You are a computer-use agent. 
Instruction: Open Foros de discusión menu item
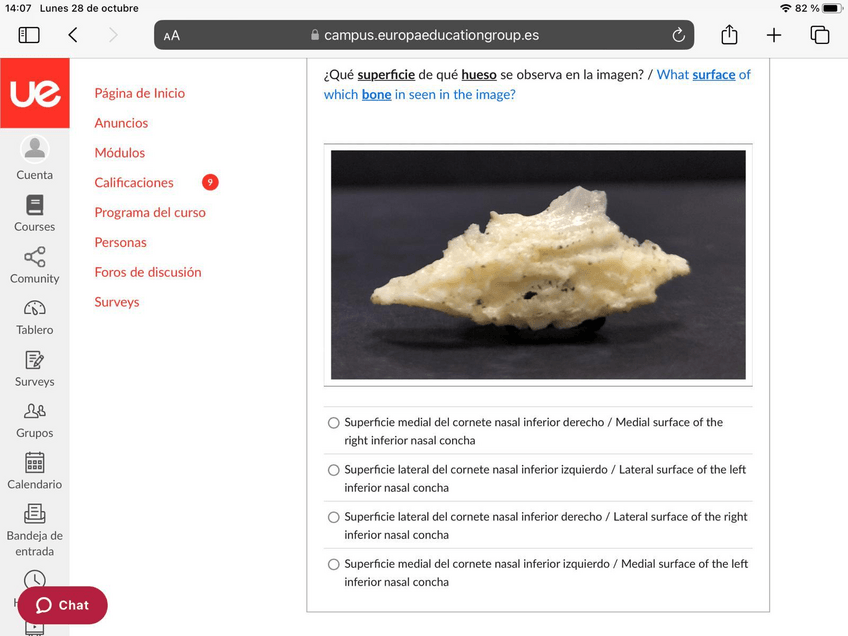pos(148,272)
